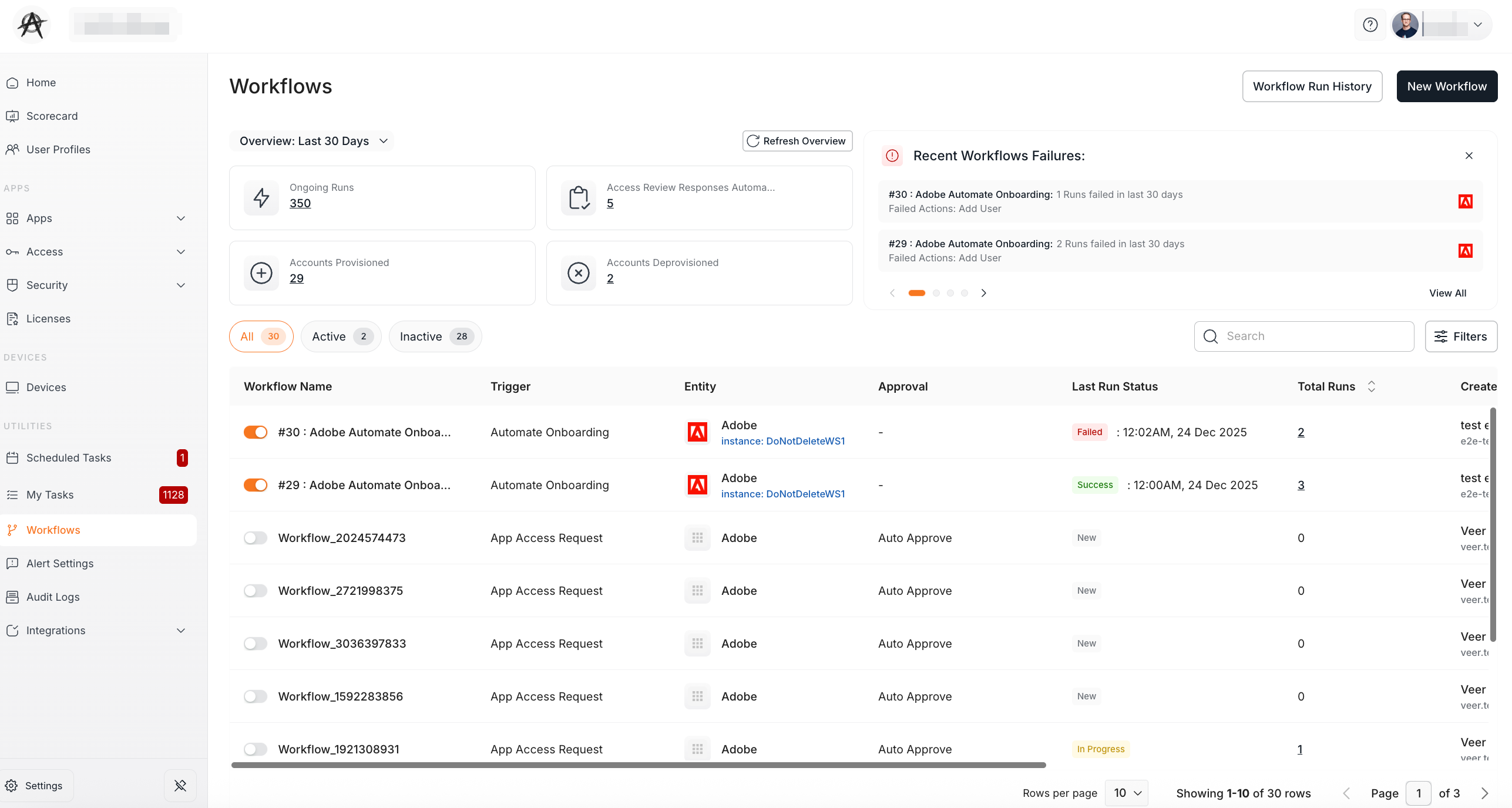This screenshot has height=808, width=1512.
Task: Click the Ongoing Runs lightning icon
Action: [261, 198]
